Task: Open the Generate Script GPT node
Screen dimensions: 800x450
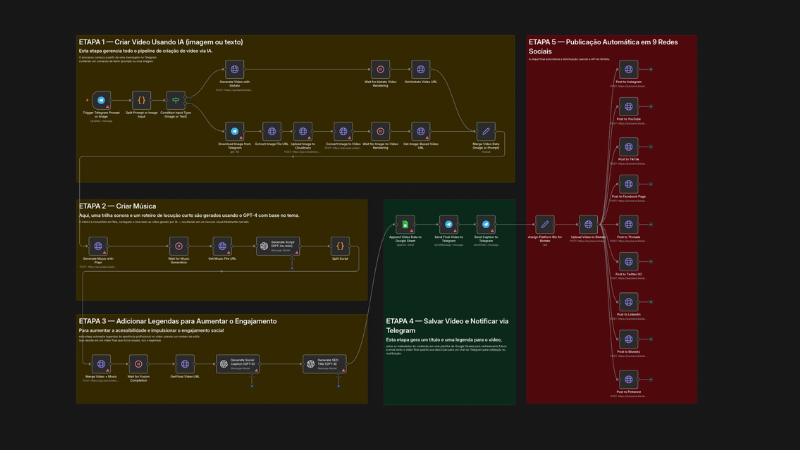Action: [277, 245]
